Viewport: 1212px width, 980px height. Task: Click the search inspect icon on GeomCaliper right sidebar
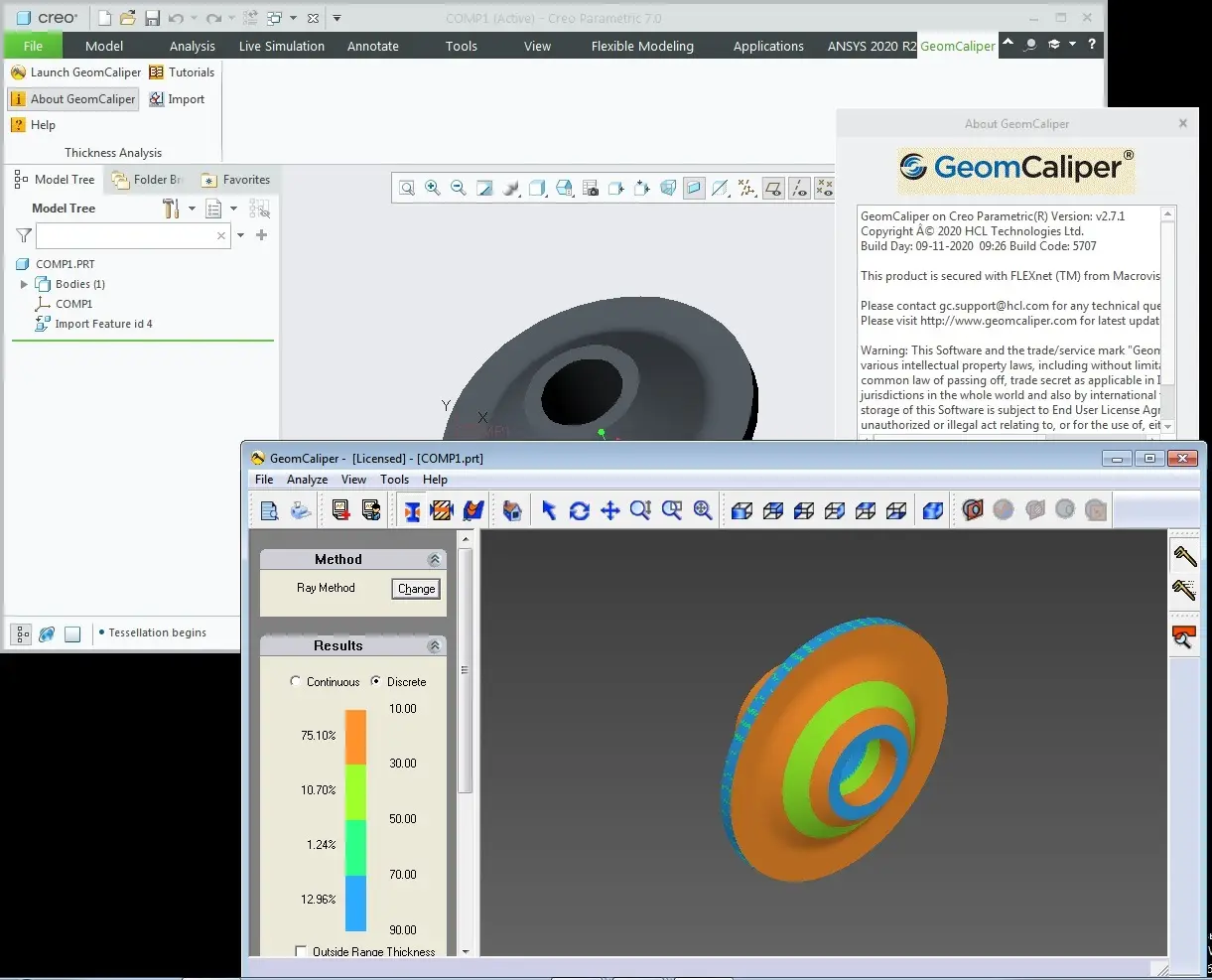coord(1183,637)
